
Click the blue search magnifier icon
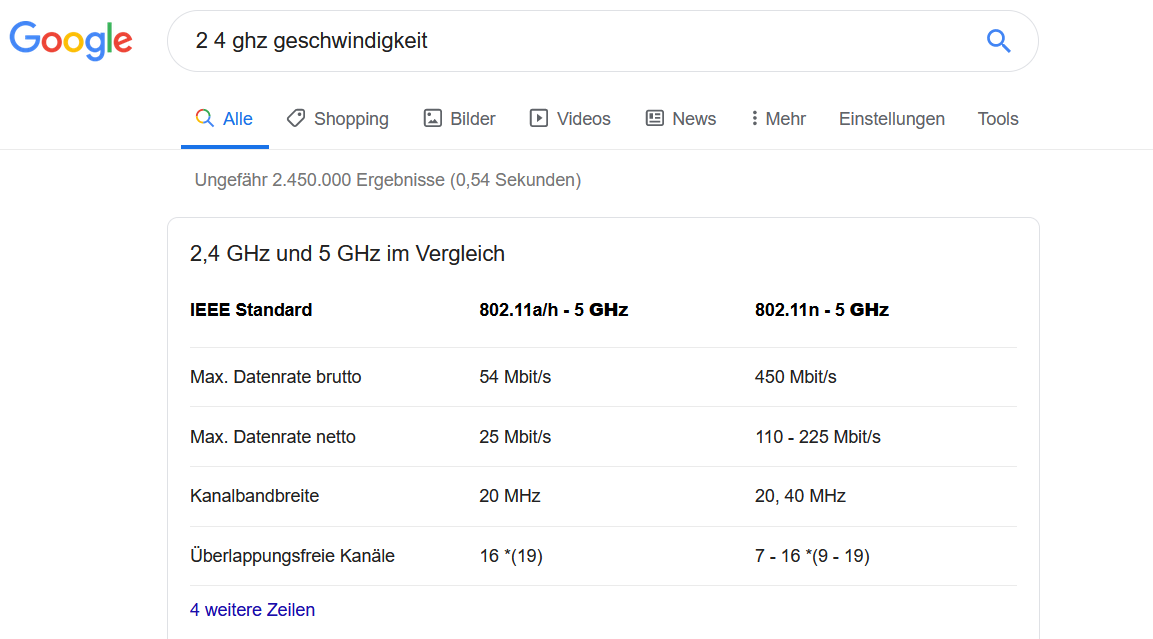998,40
